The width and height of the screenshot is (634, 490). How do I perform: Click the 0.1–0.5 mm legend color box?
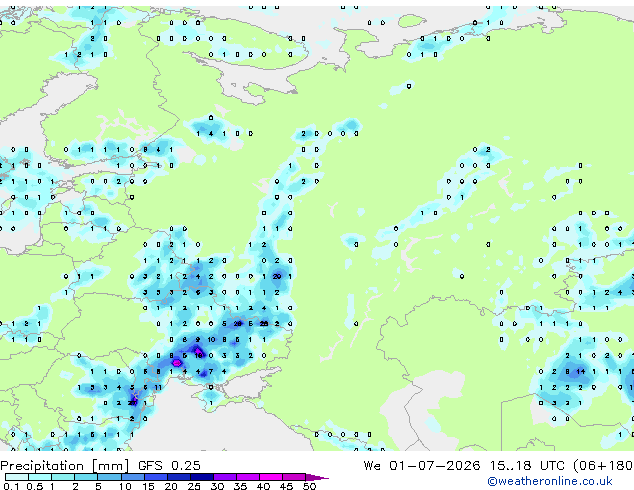(17, 477)
